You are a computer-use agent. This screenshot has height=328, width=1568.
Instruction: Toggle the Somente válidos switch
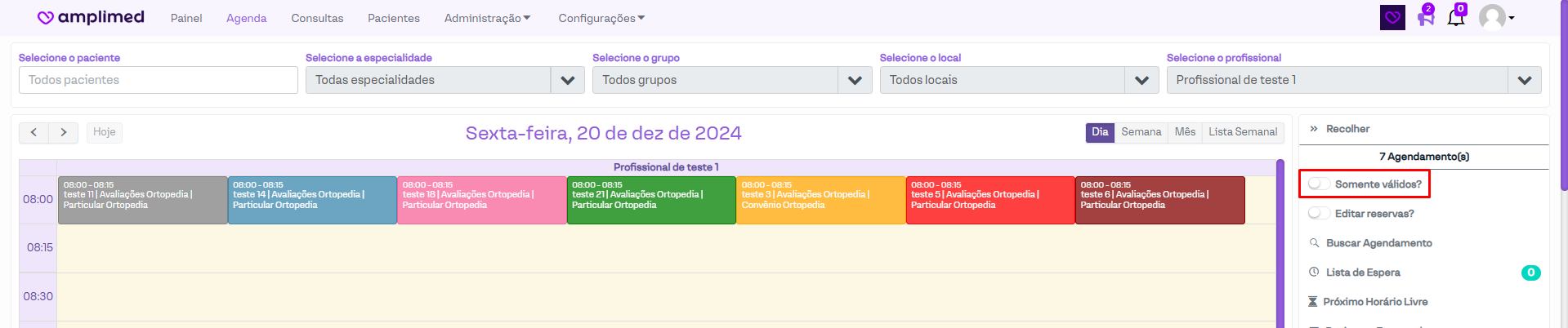1319,184
